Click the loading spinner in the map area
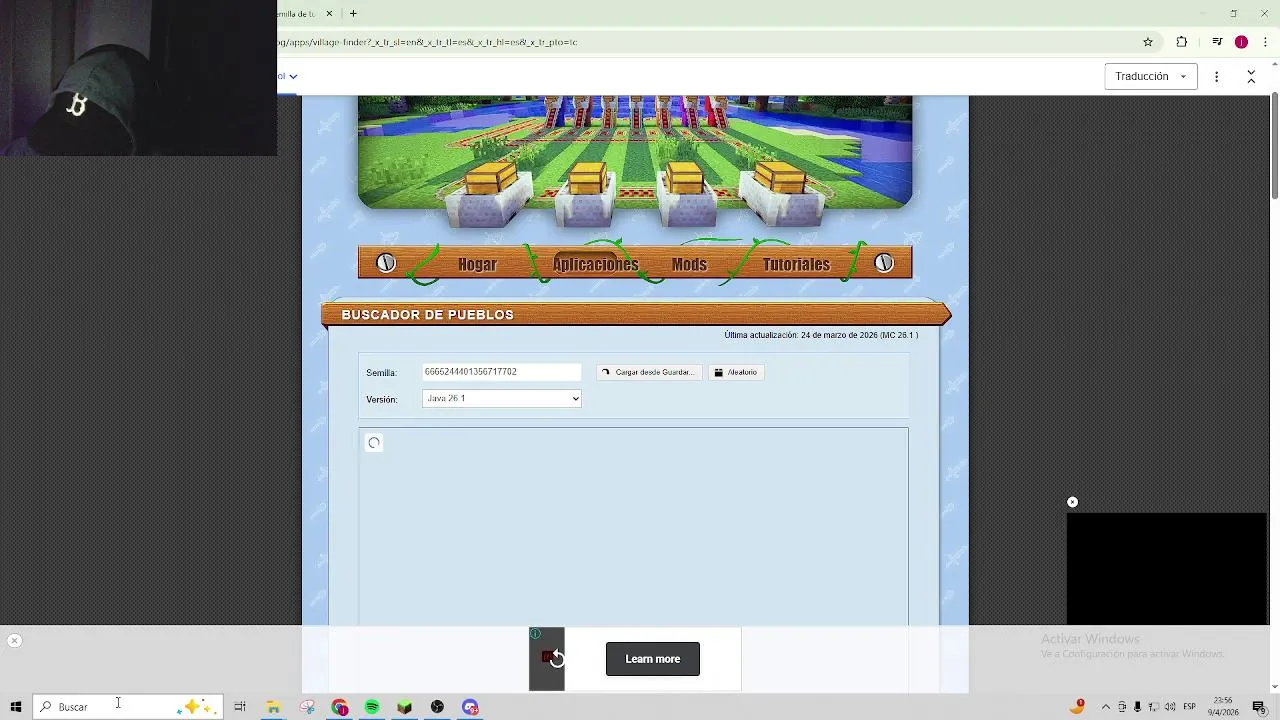 [x=374, y=443]
